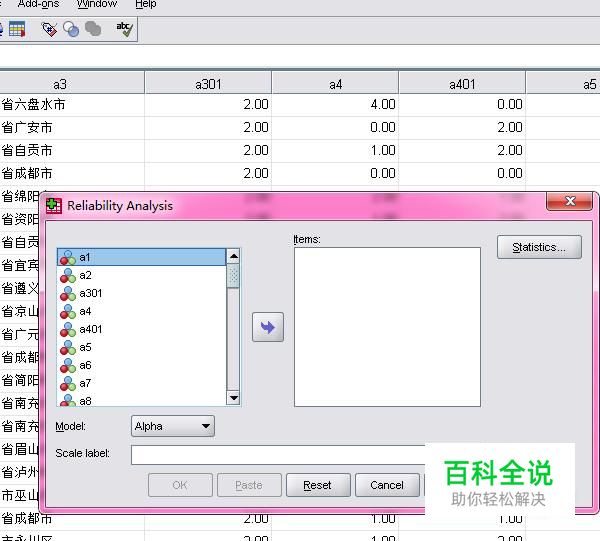Click a301 value 2.00 in 广安市 row

pos(208,127)
